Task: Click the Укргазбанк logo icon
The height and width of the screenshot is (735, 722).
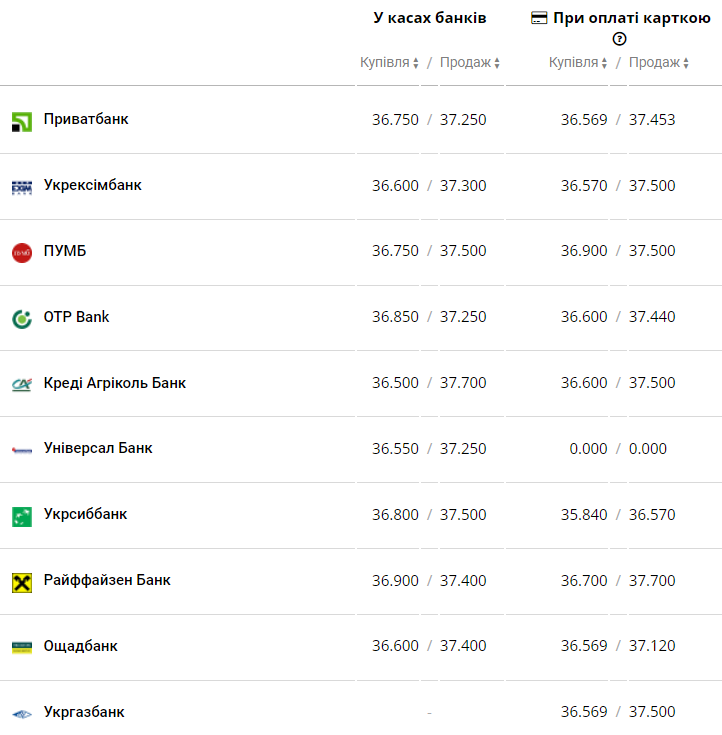Action: 22,714
